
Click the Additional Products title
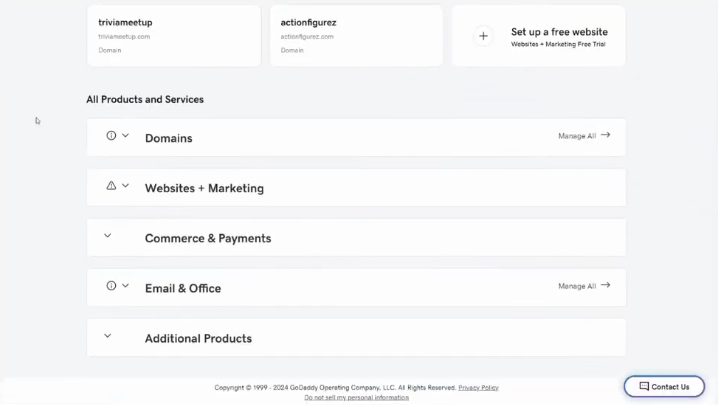click(198, 339)
